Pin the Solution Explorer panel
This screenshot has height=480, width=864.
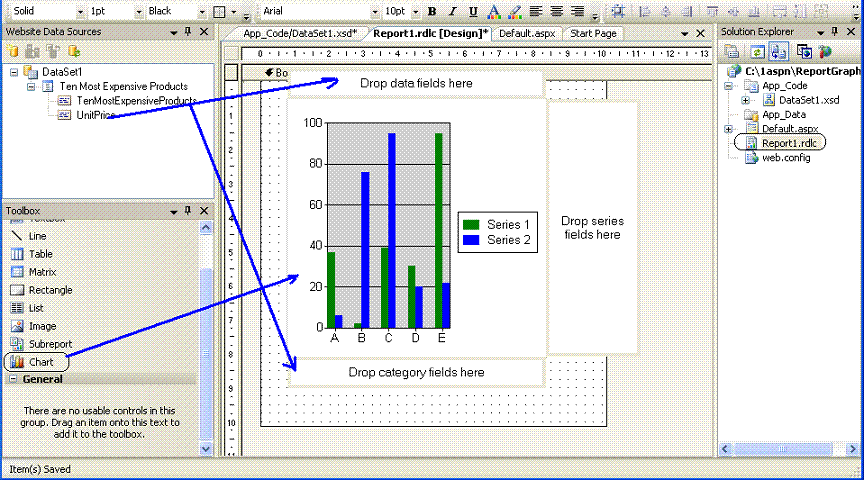pos(835,32)
